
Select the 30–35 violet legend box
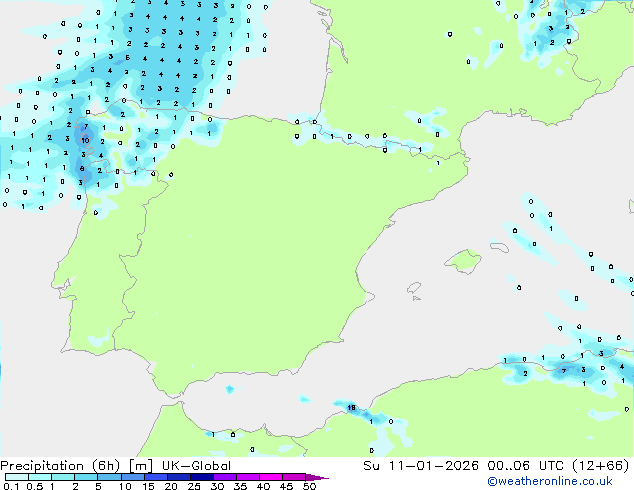point(225,477)
